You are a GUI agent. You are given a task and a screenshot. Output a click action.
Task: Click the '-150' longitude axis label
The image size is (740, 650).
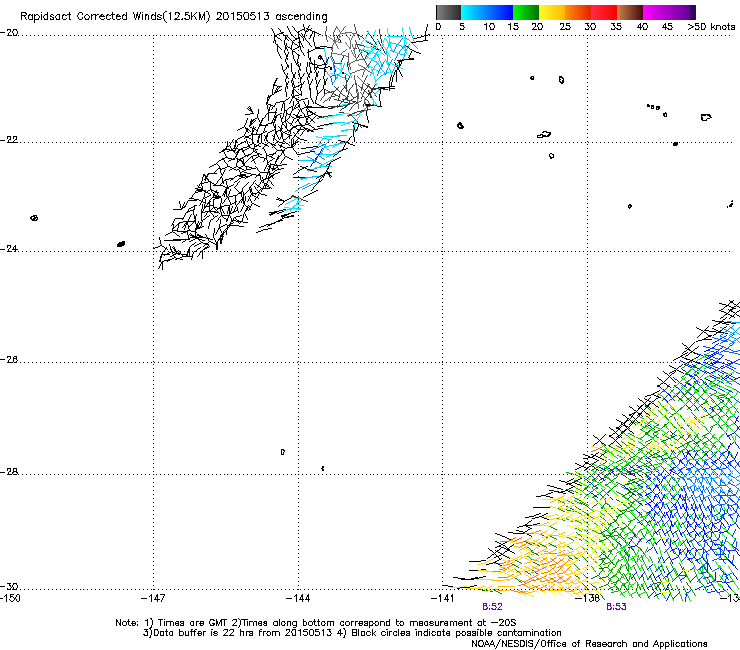click(x=10, y=599)
